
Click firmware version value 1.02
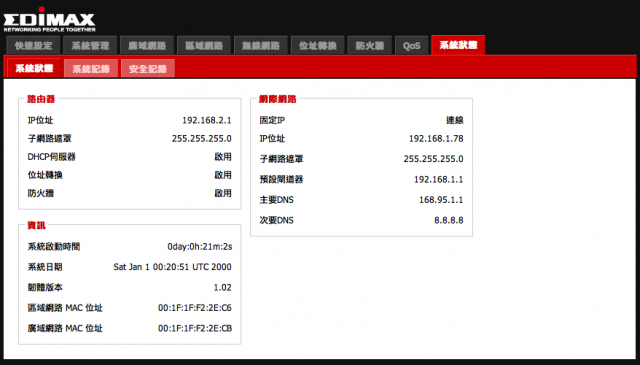coord(222,287)
